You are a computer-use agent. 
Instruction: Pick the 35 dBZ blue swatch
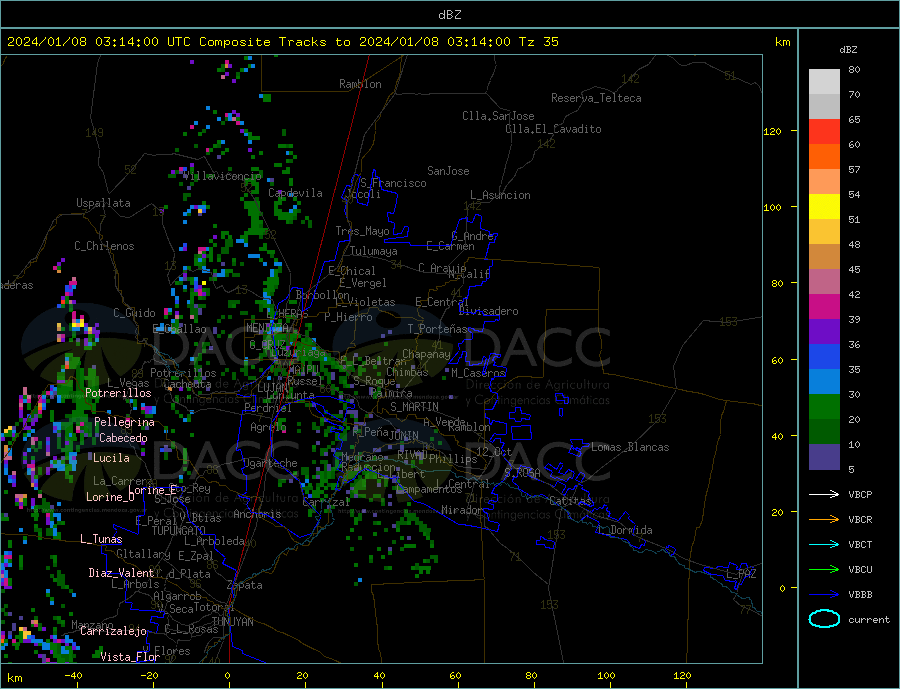pyautogui.click(x=824, y=357)
